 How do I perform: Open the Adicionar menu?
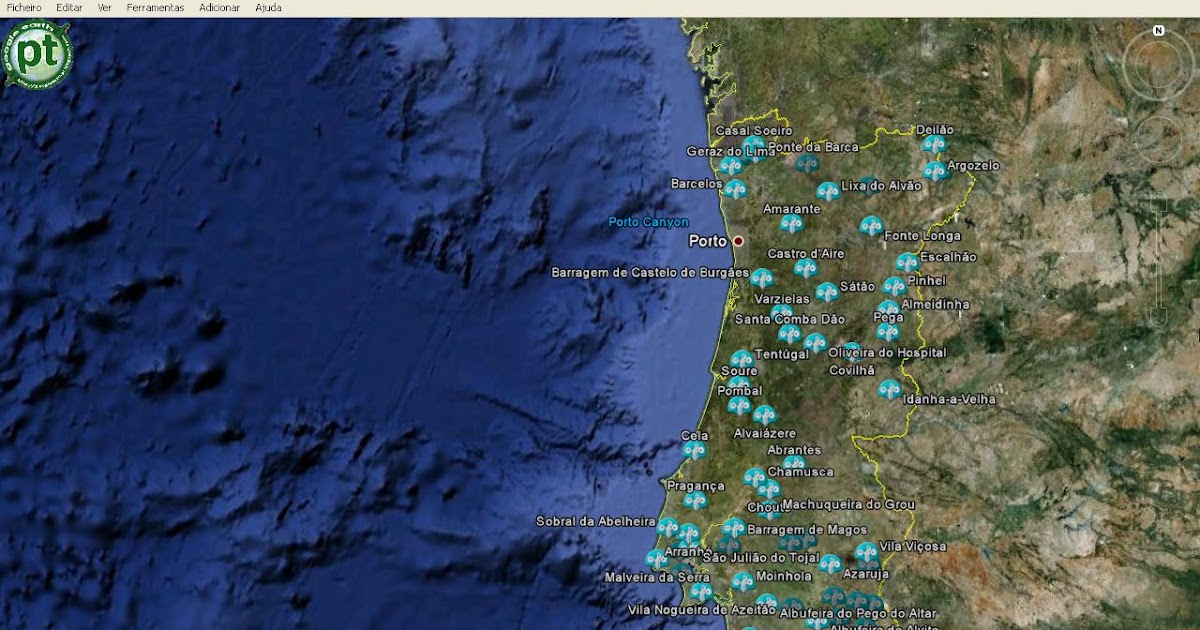[222, 7]
